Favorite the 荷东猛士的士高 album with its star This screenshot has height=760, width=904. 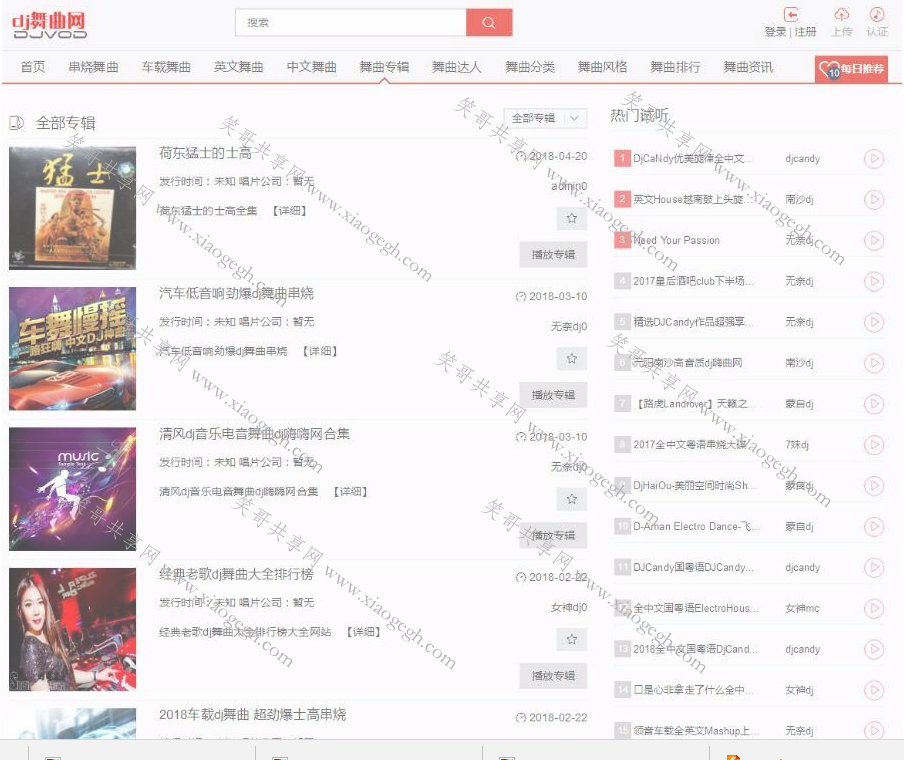(571, 219)
